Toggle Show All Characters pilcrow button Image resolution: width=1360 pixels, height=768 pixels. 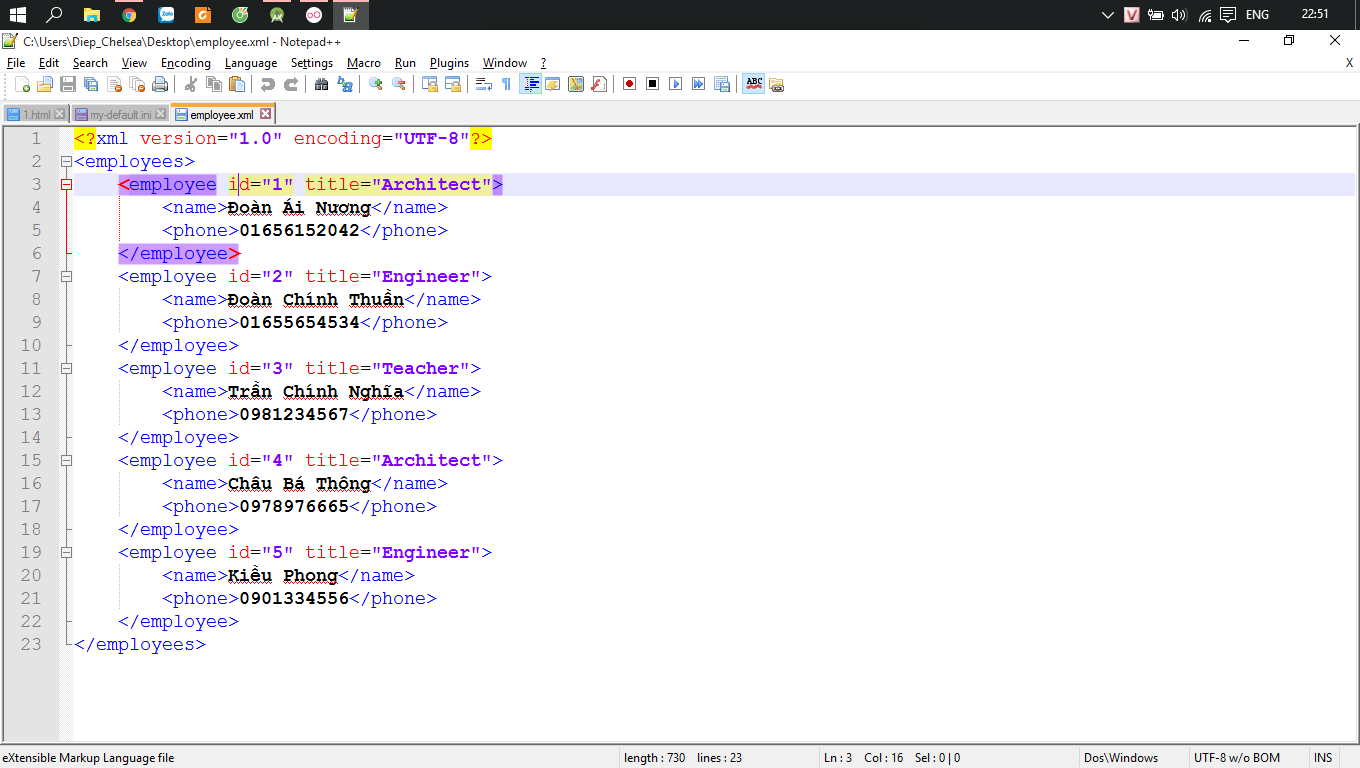pyautogui.click(x=506, y=85)
